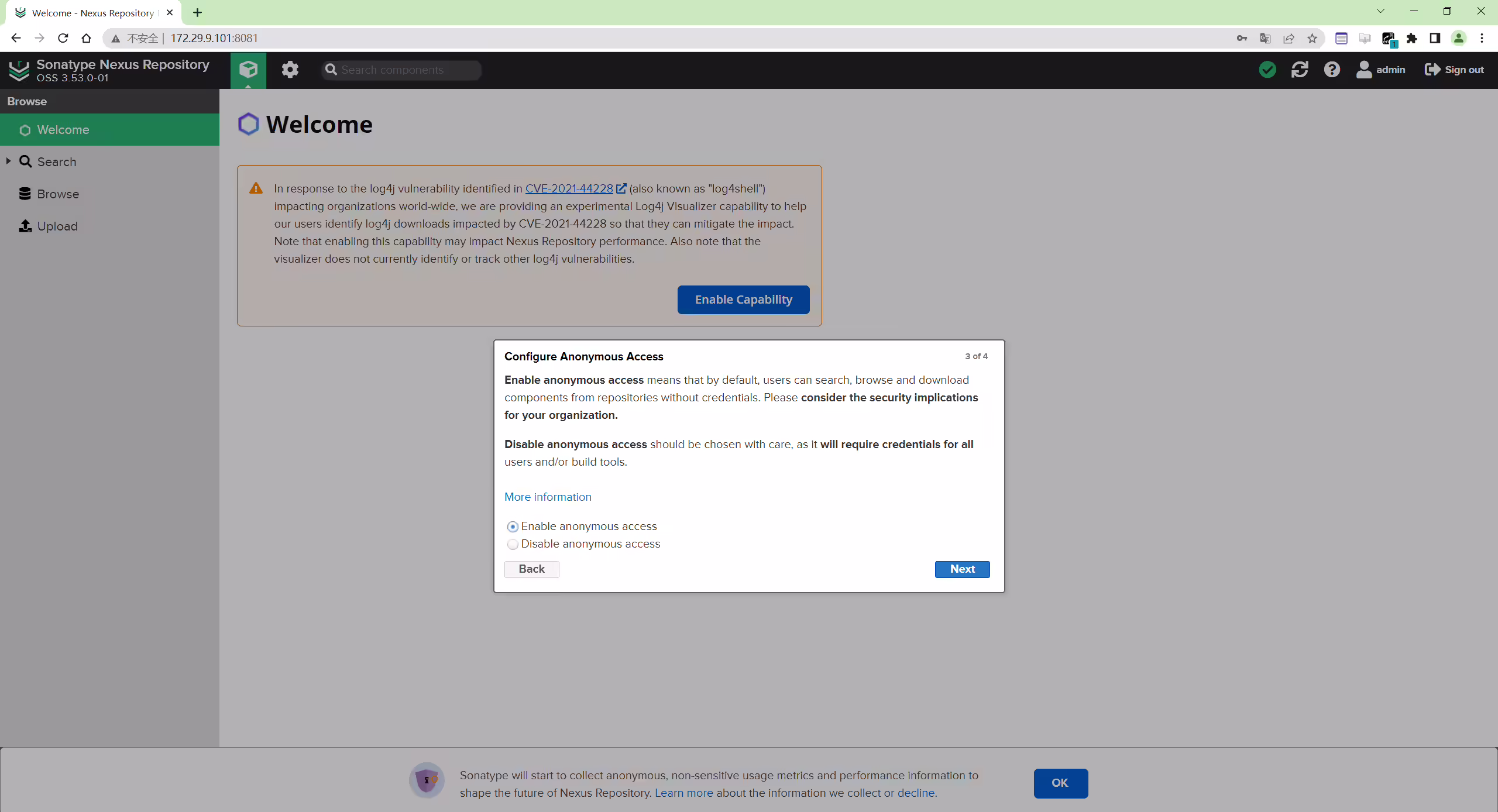Open the Help question mark icon
The height and width of the screenshot is (812, 1498).
tap(1332, 70)
